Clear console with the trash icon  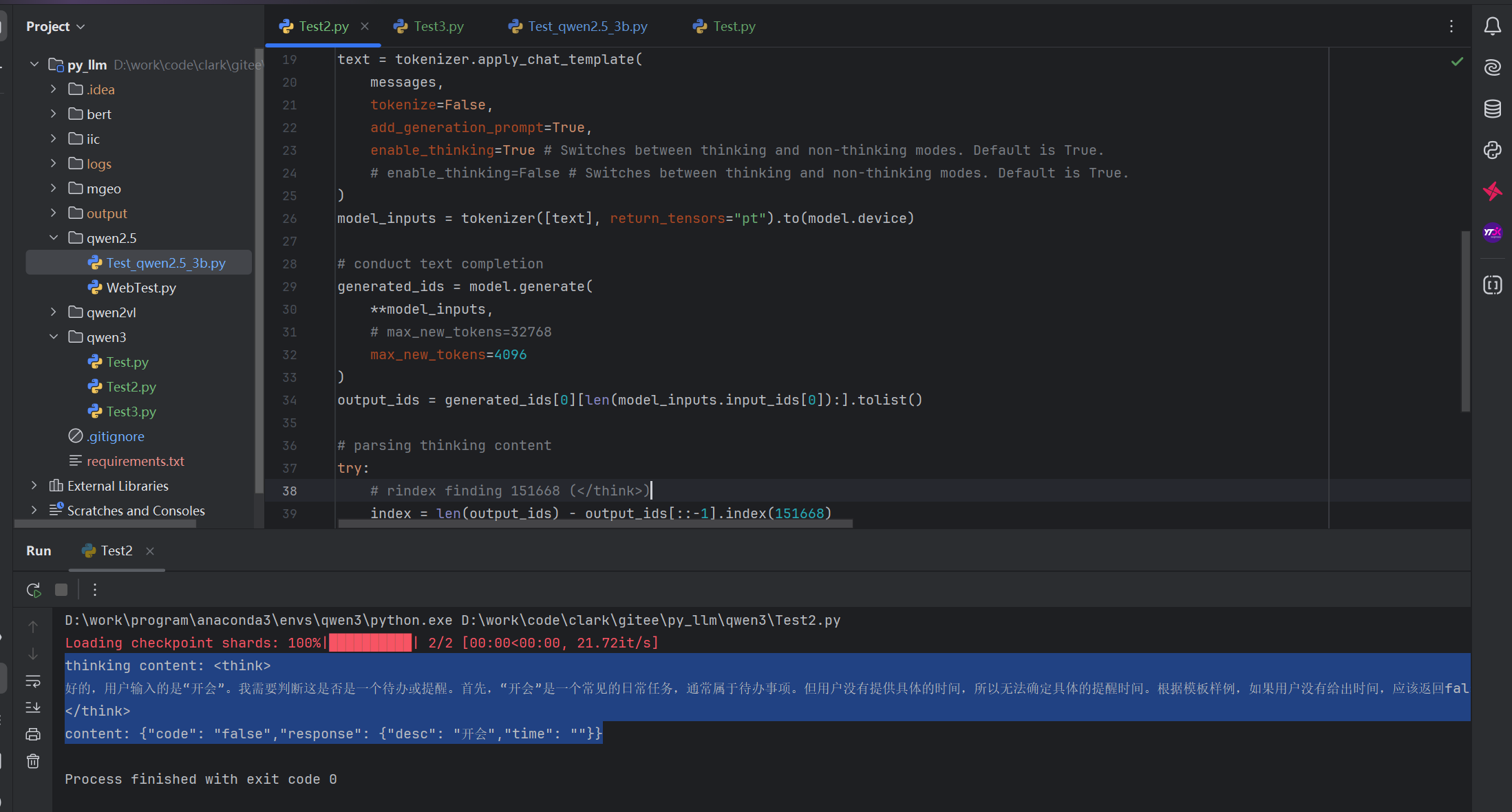(33, 761)
